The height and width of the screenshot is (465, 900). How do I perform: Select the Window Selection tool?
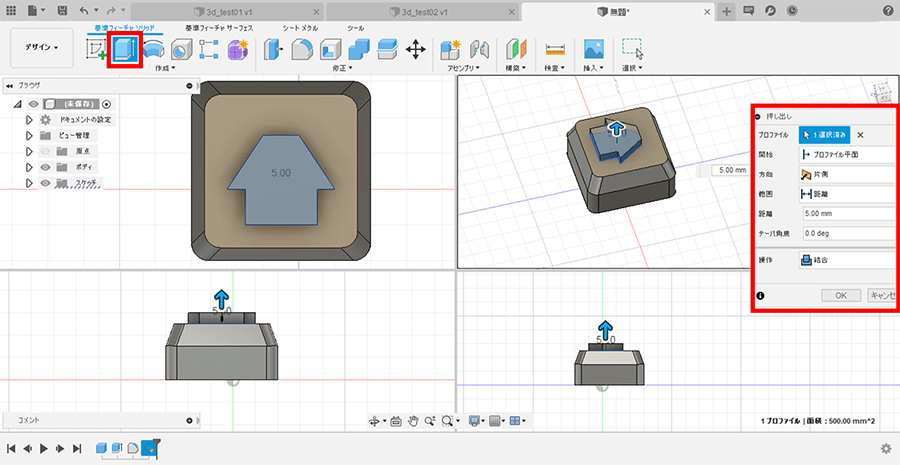click(633, 50)
